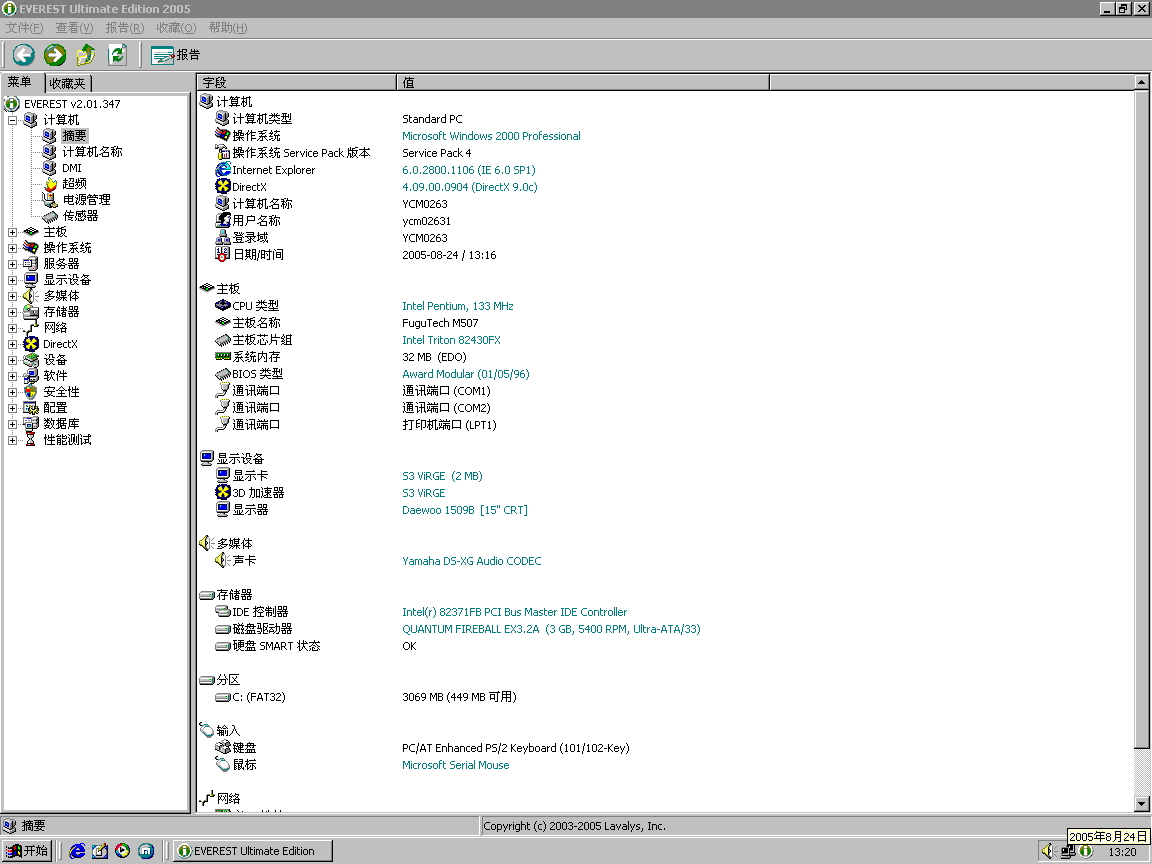The image size is (1152, 864).
Task: Click the 软件 software tree icon
Action: pyautogui.click(x=31, y=375)
